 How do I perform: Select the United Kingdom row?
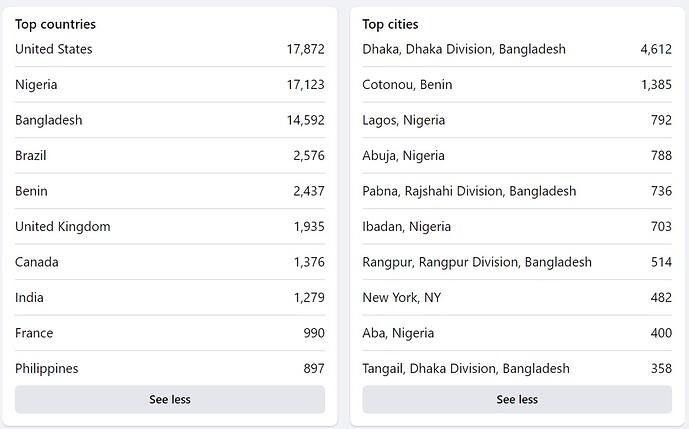pos(170,226)
